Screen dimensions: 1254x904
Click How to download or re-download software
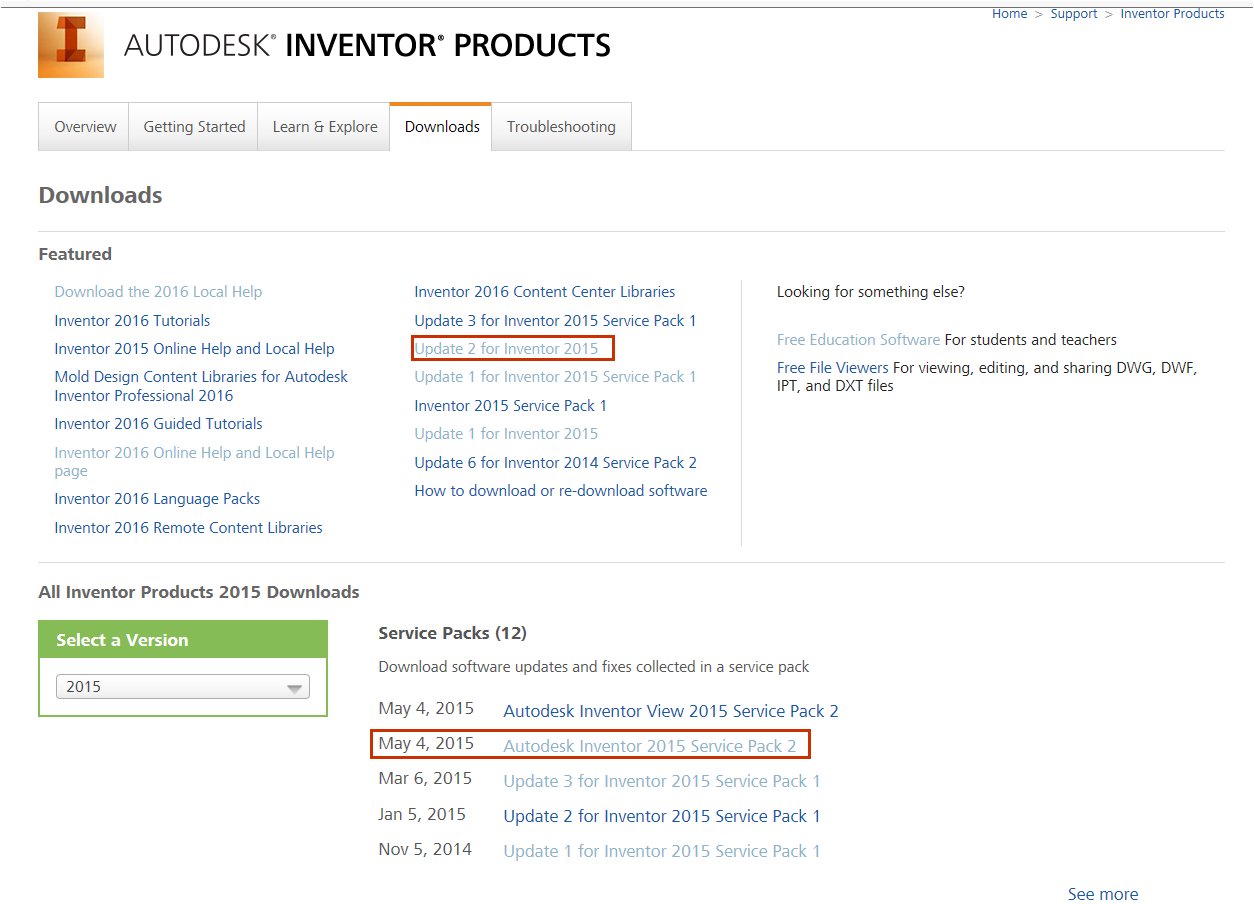561,490
